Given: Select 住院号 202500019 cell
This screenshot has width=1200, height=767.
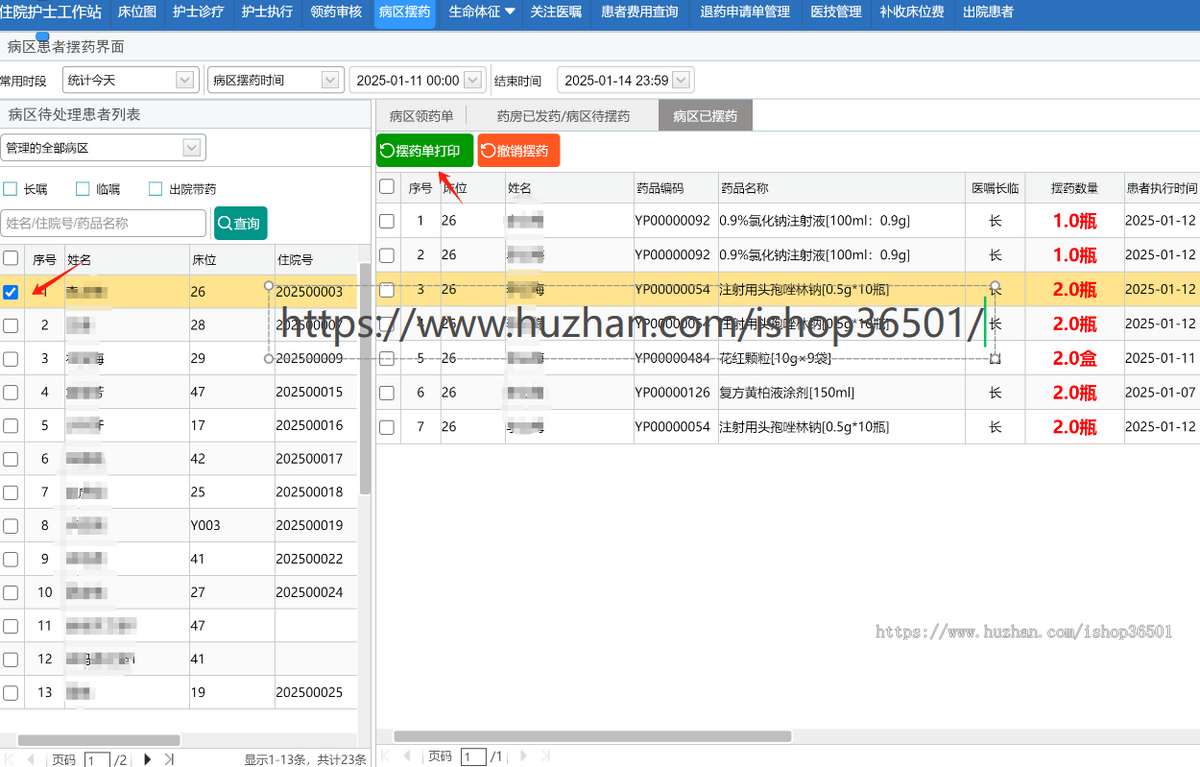Looking at the screenshot, I should click(x=314, y=525).
